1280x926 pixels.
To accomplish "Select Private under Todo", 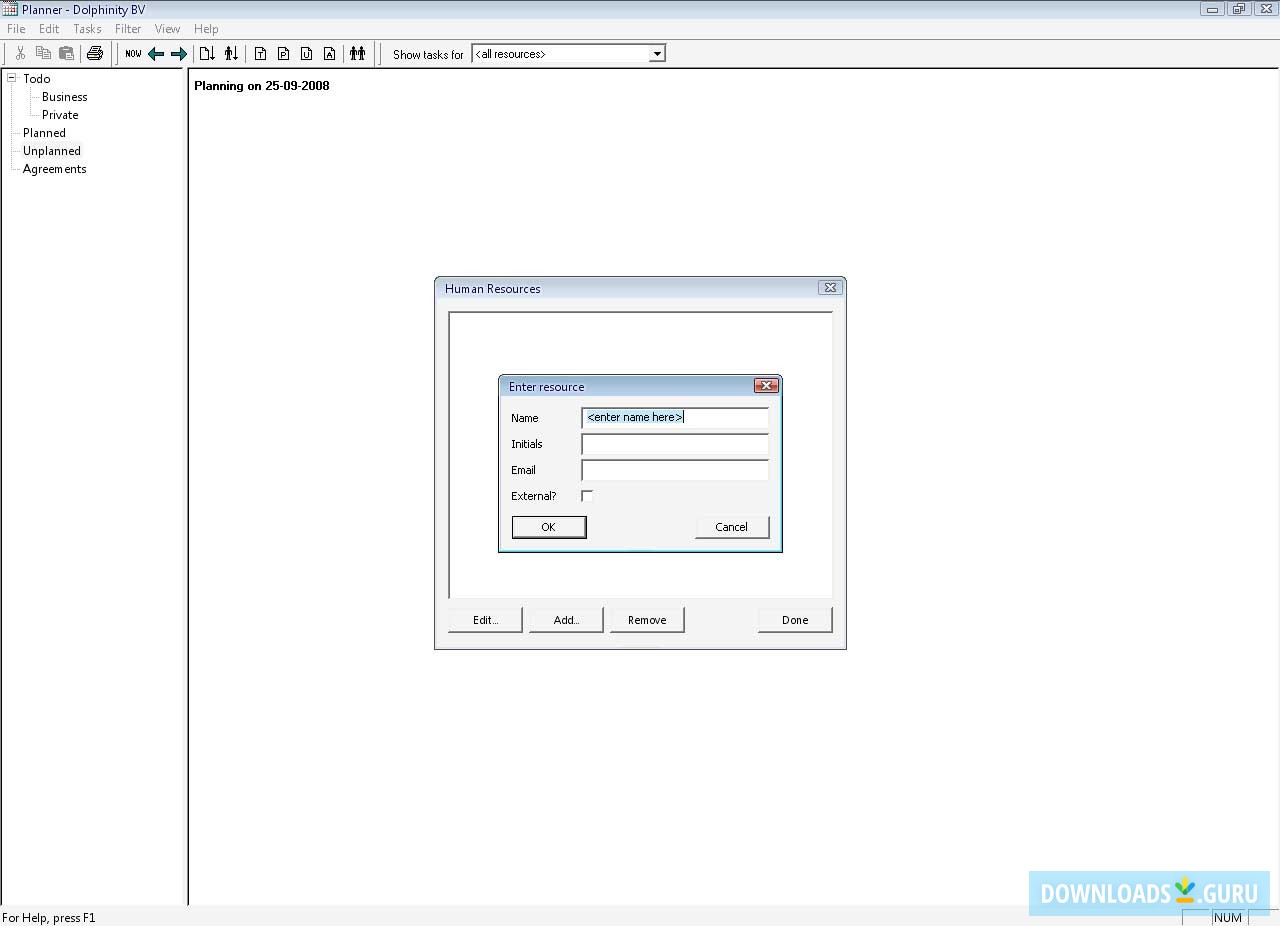I will [x=60, y=115].
